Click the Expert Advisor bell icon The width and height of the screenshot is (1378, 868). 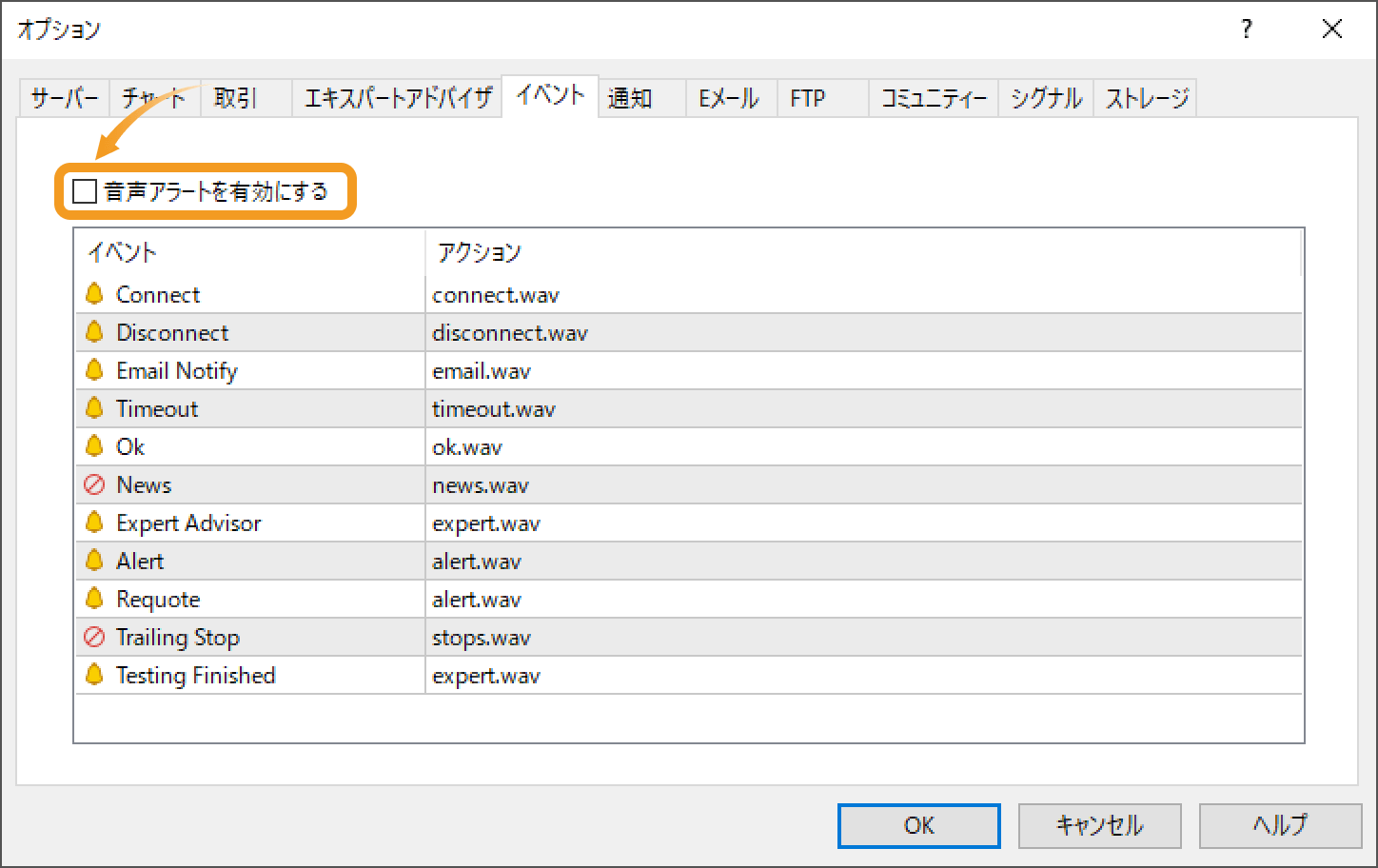(94, 523)
